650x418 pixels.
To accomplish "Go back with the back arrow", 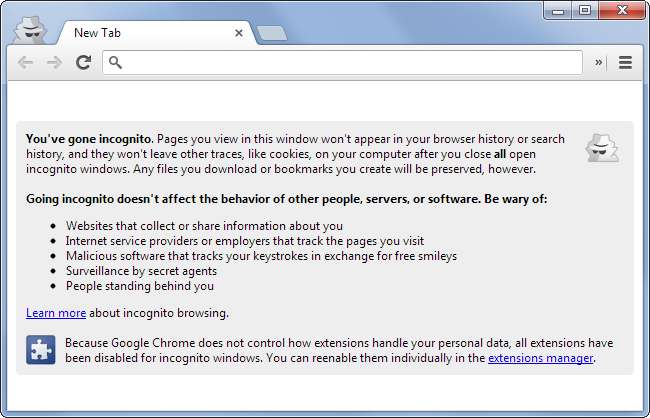I will (27, 62).
